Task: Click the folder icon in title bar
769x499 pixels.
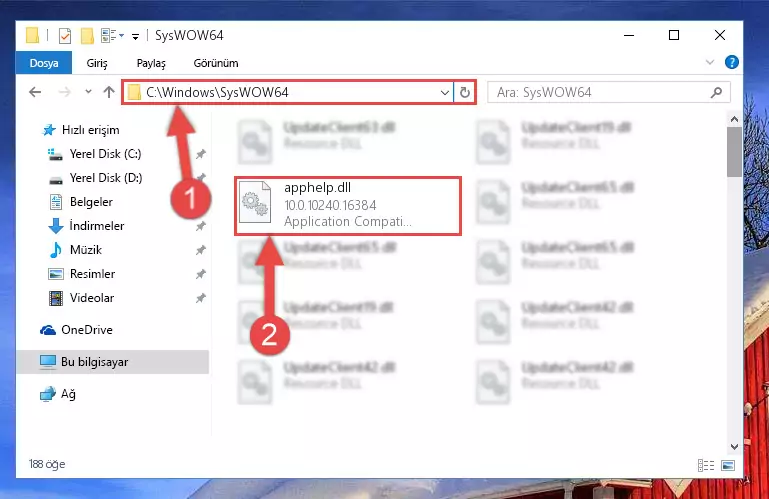Action: click(x=32, y=35)
